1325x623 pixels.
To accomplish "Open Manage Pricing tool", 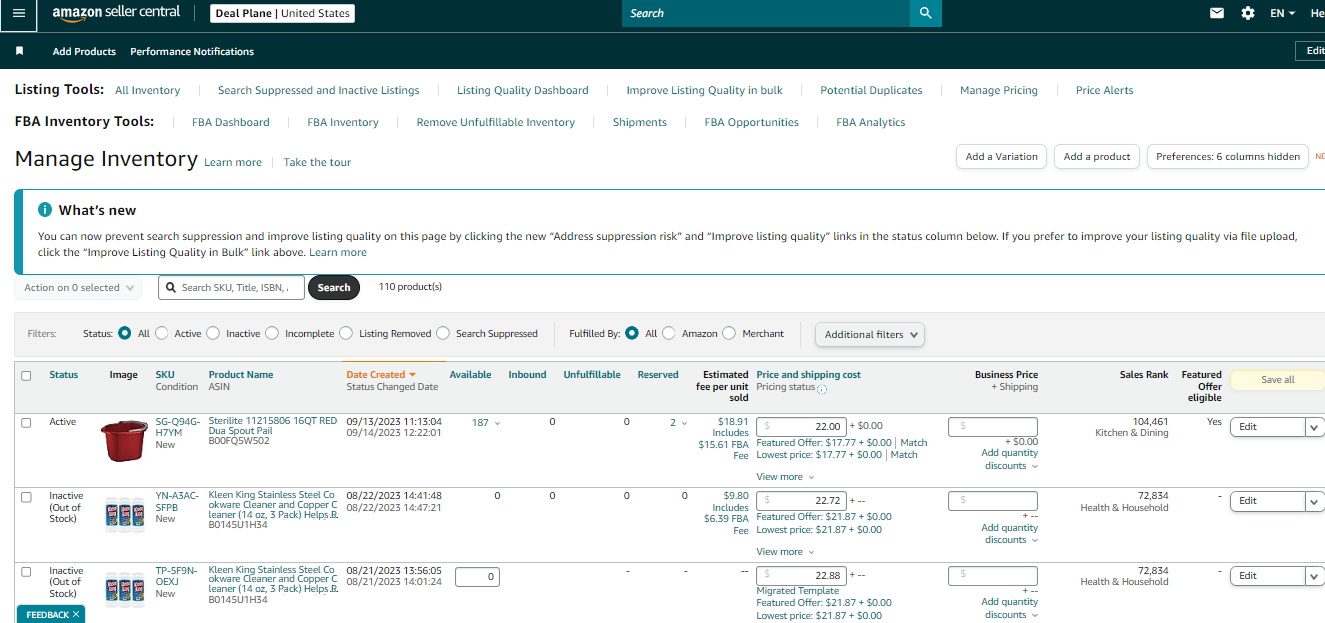I will click(999, 90).
